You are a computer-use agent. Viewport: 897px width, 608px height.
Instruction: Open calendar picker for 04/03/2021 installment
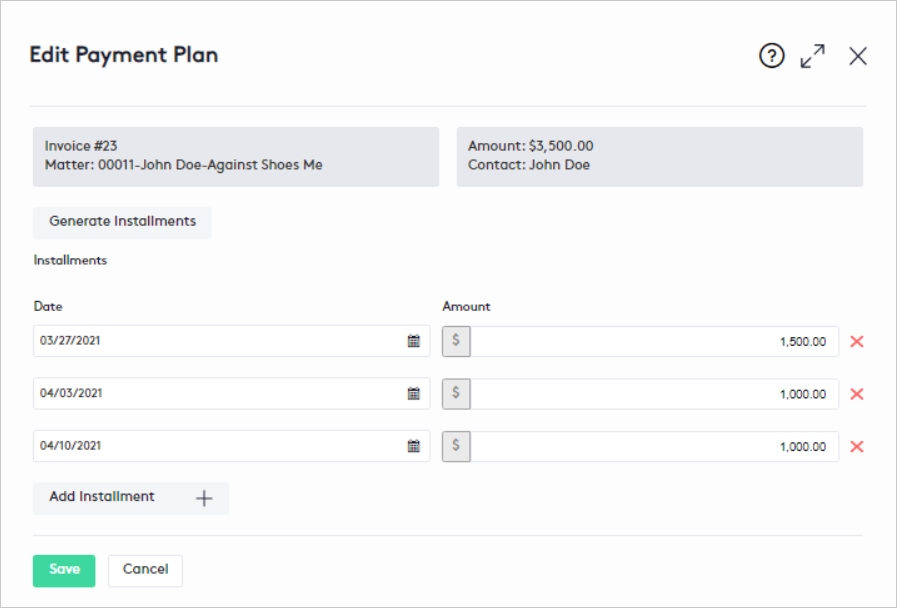pos(413,394)
